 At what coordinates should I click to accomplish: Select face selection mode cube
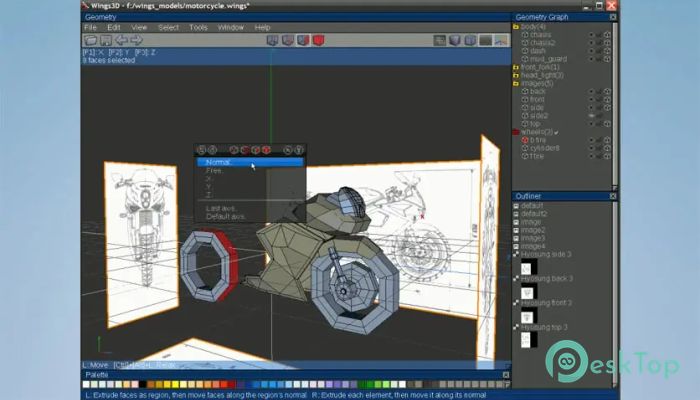(x=303, y=40)
